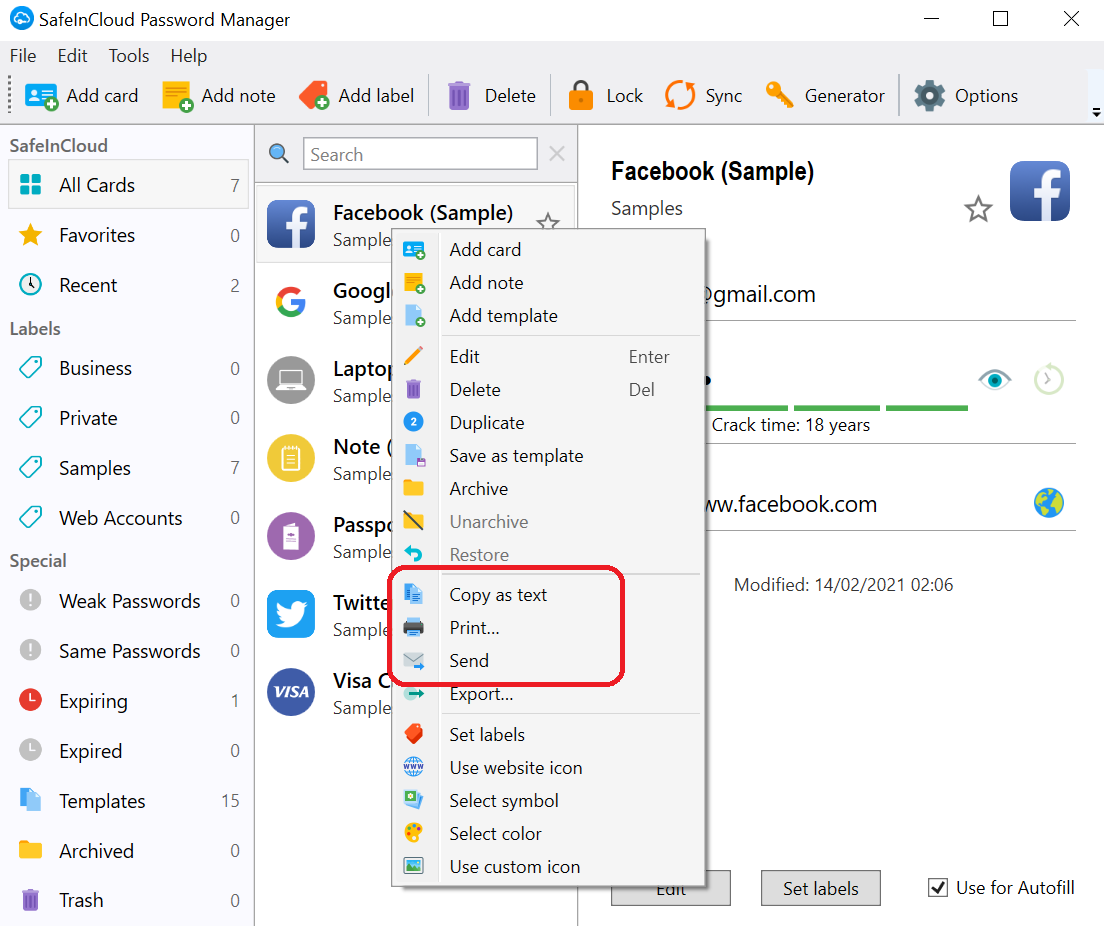The width and height of the screenshot is (1104, 926).
Task: Show Recent cards
Action: point(128,285)
